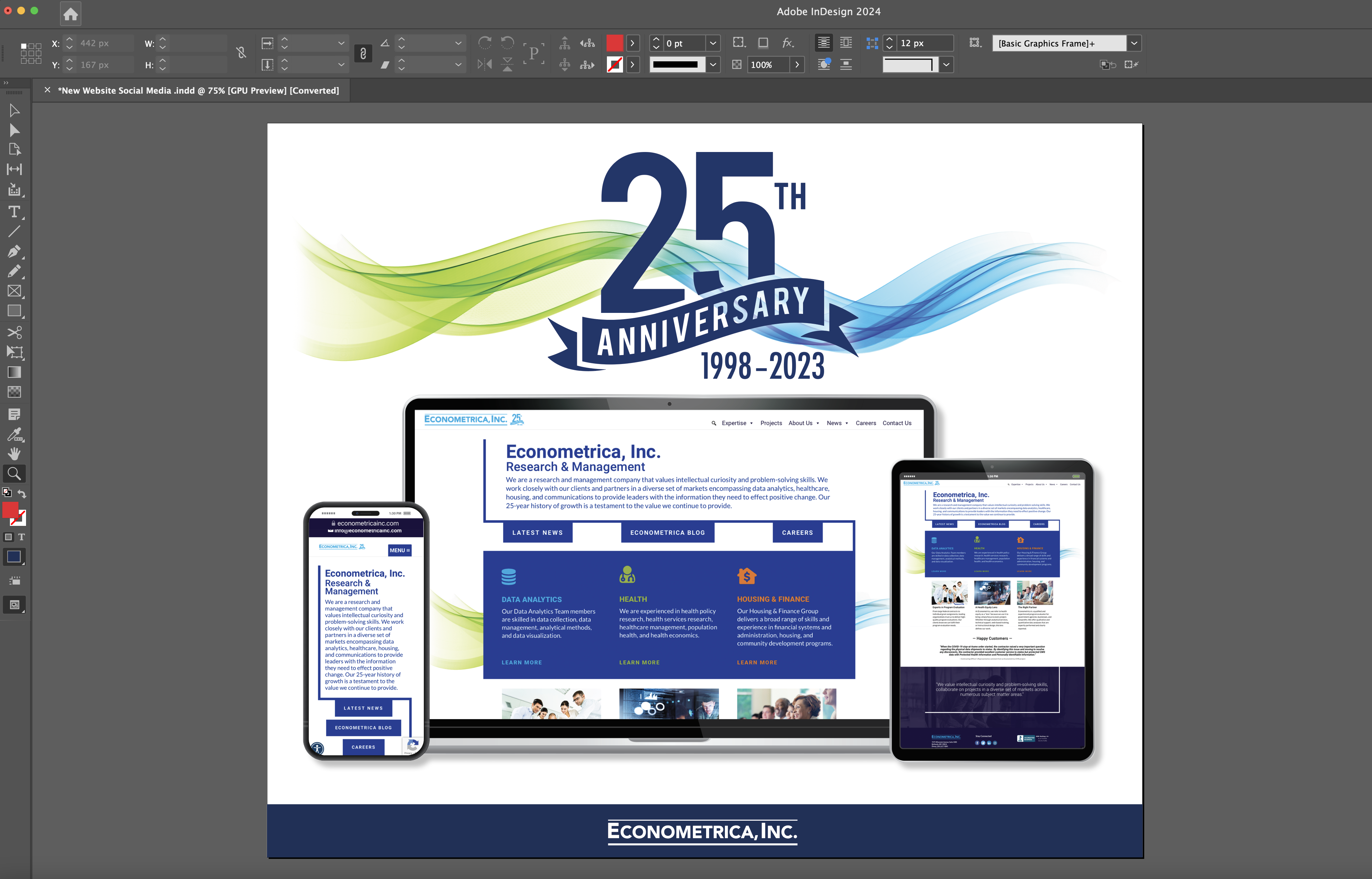Open the object style Basic Graphics Frame dropdown
1372x879 pixels.
[1134, 43]
